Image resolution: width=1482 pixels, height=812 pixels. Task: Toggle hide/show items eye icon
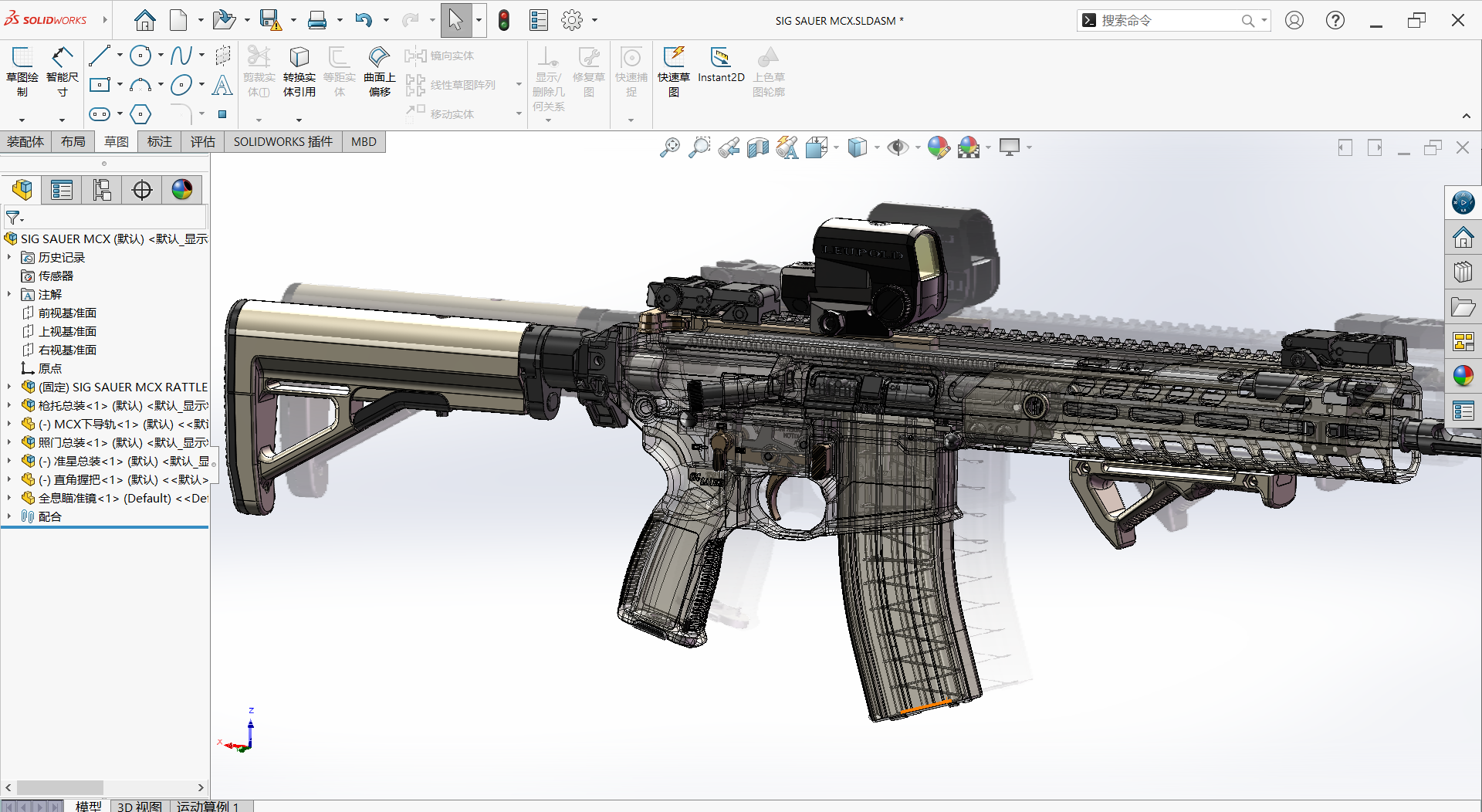pyautogui.click(x=897, y=147)
